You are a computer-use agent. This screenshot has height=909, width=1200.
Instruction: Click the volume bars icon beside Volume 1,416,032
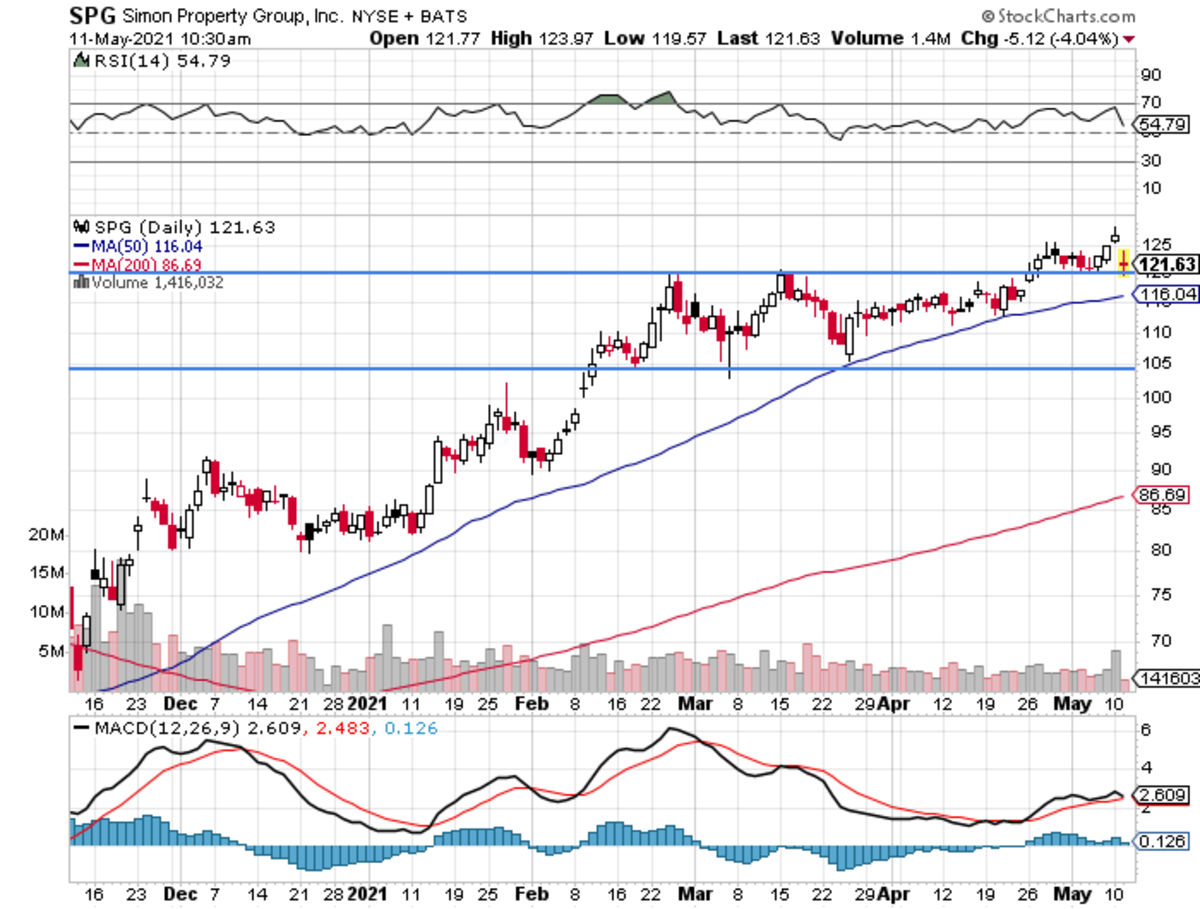click(x=80, y=283)
